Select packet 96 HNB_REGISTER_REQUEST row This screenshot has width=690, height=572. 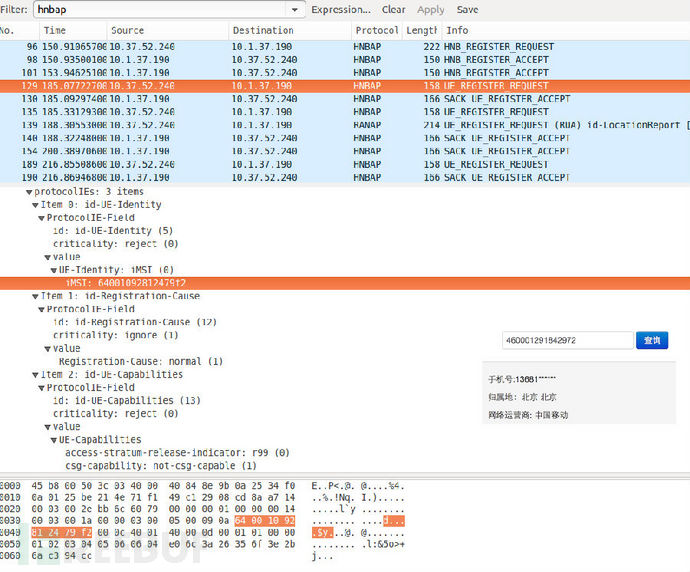(300, 47)
